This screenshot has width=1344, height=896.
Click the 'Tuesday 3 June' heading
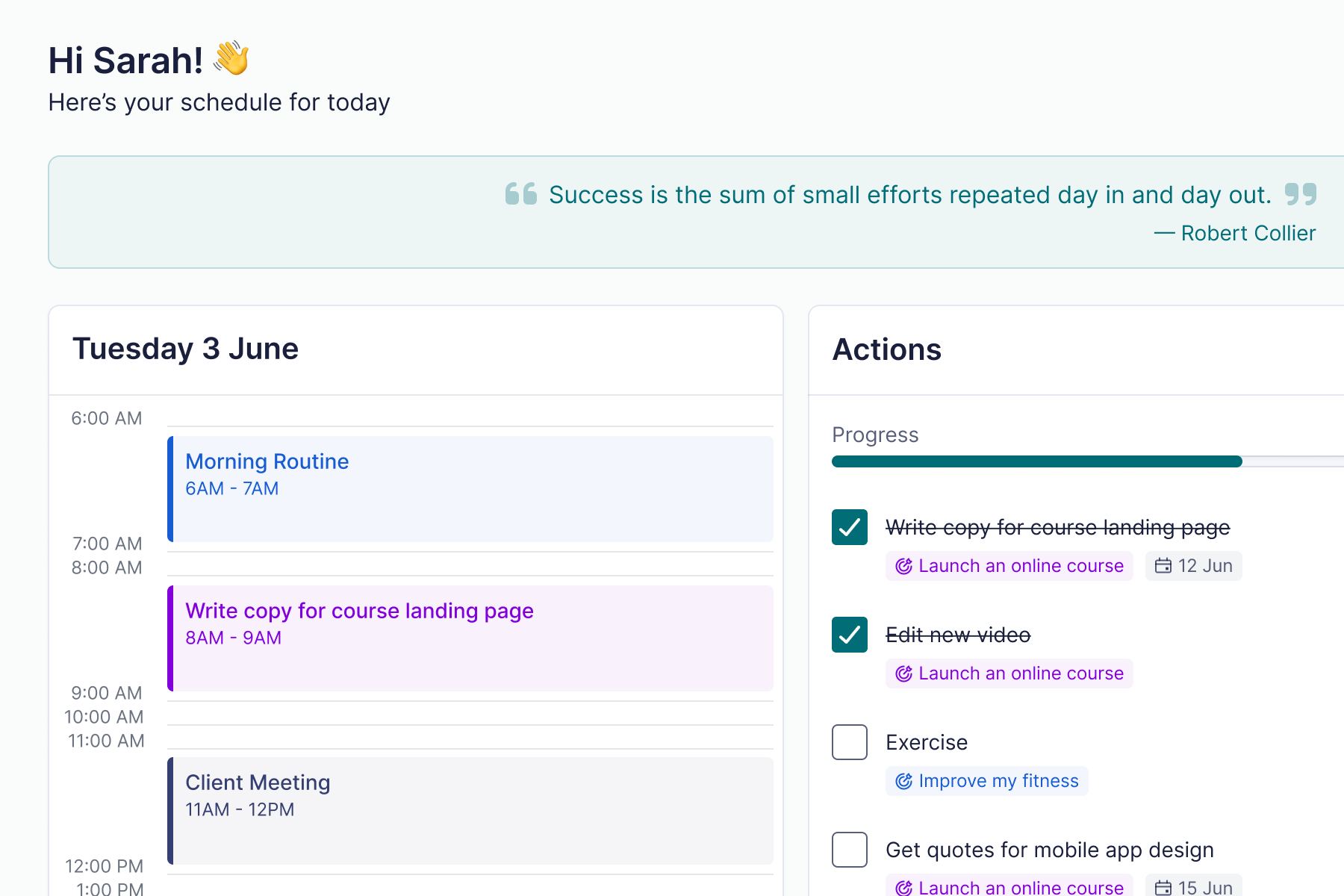pyautogui.click(x=185, y=349)
